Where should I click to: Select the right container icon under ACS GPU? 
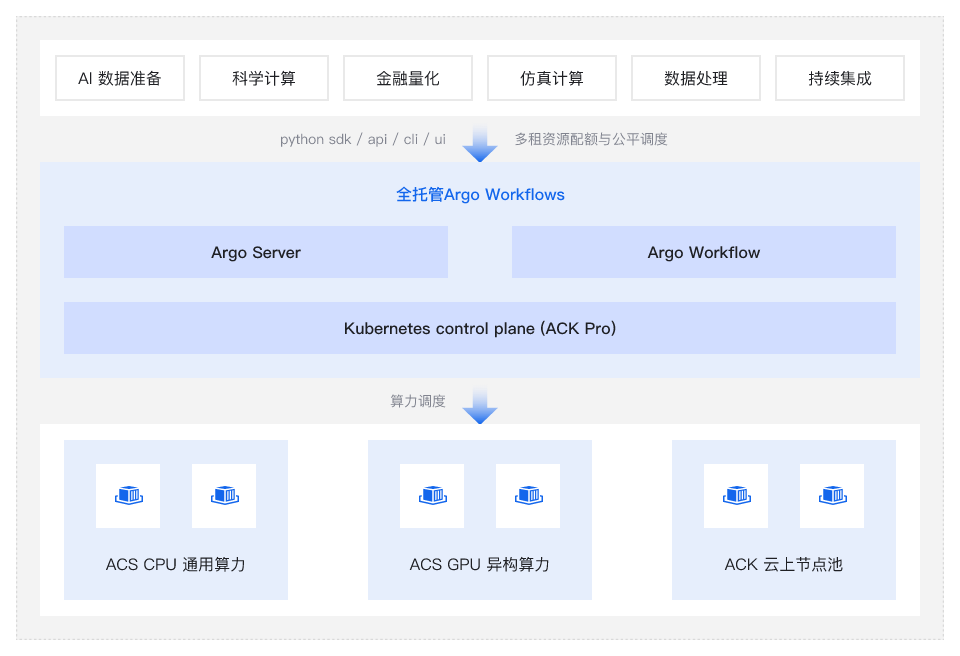[x=527, y=495]
